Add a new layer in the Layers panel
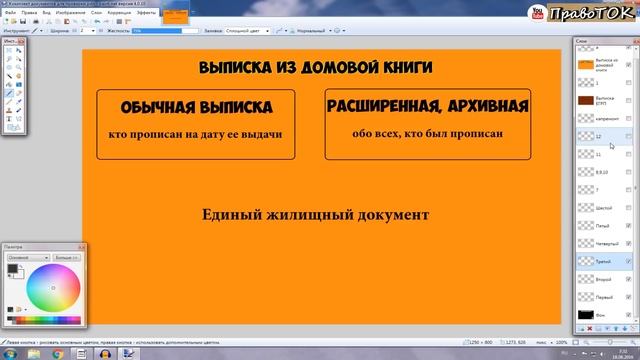This screenshot has width=640, height=360. point(581,329)
